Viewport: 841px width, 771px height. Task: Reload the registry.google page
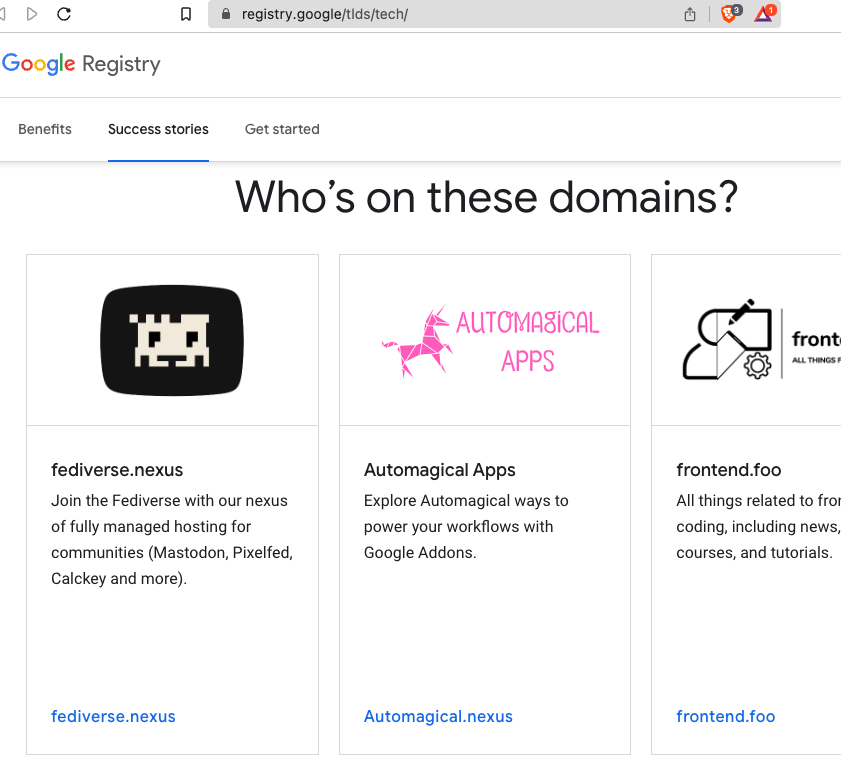pyautogui.click(x=64, y=15)
